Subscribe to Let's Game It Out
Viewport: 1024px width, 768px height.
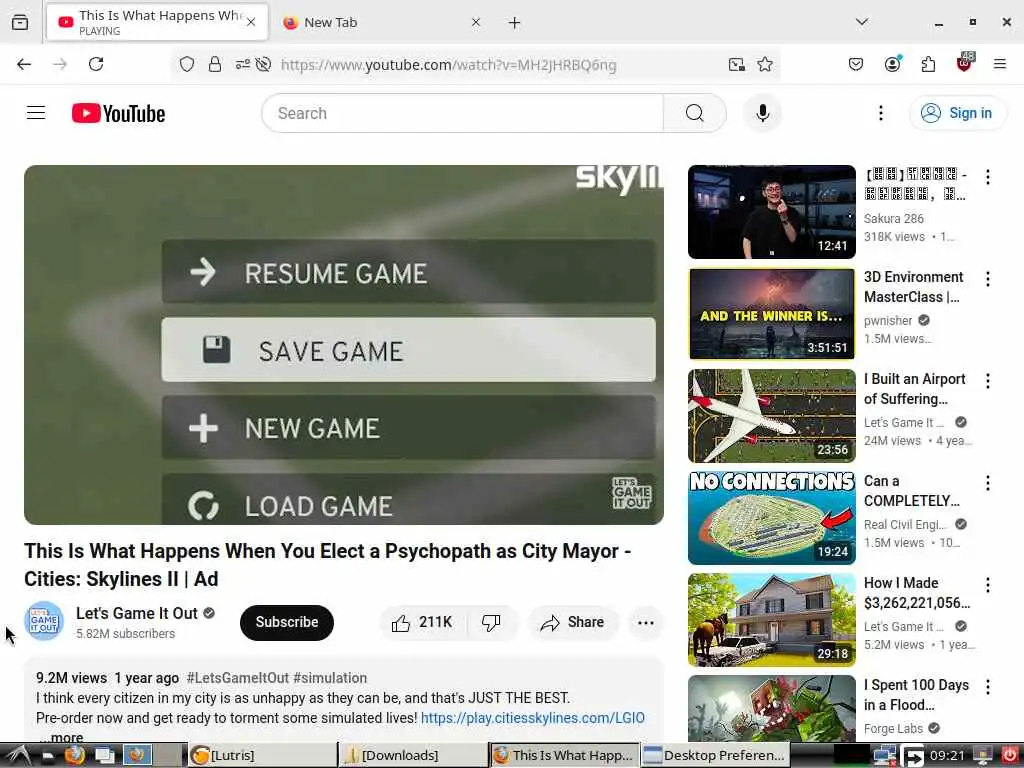(x=287, y=622)
